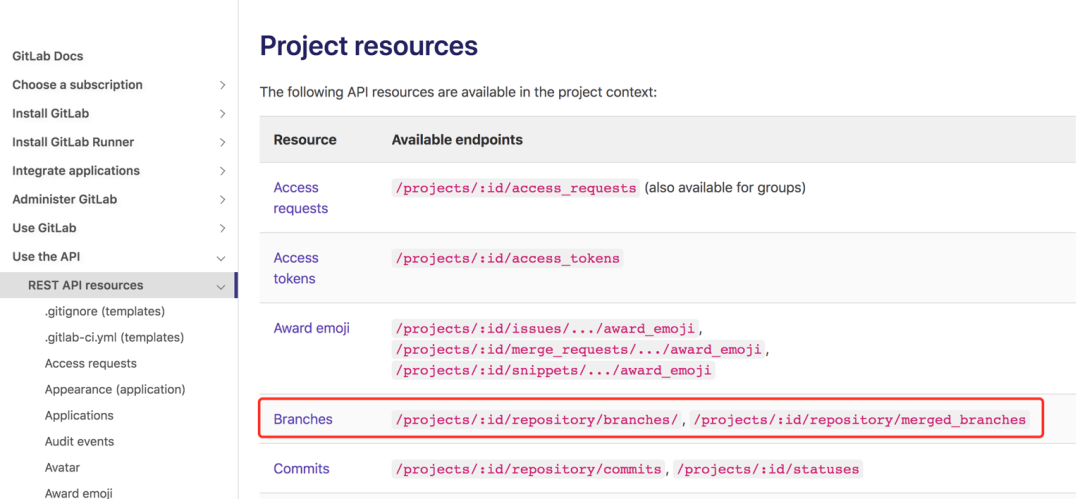Open Audit events sidebar item
The width and height of the screenshot is (1080, 499).
[79, 441]
